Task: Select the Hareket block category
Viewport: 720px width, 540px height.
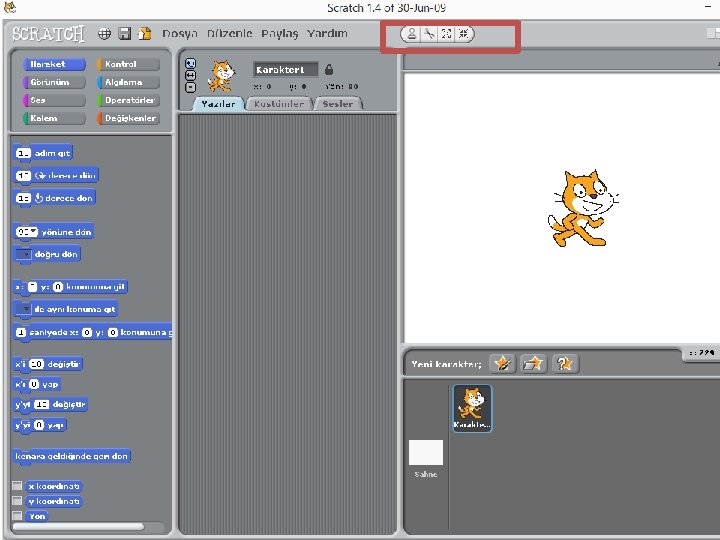Action: click(x=54, y=64)
